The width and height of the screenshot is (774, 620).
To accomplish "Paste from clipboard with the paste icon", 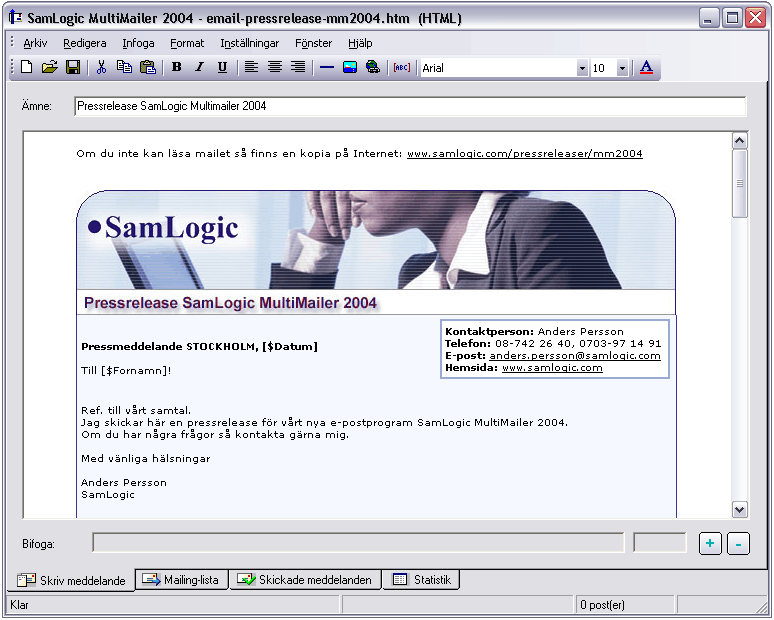I will click(148, 67).
